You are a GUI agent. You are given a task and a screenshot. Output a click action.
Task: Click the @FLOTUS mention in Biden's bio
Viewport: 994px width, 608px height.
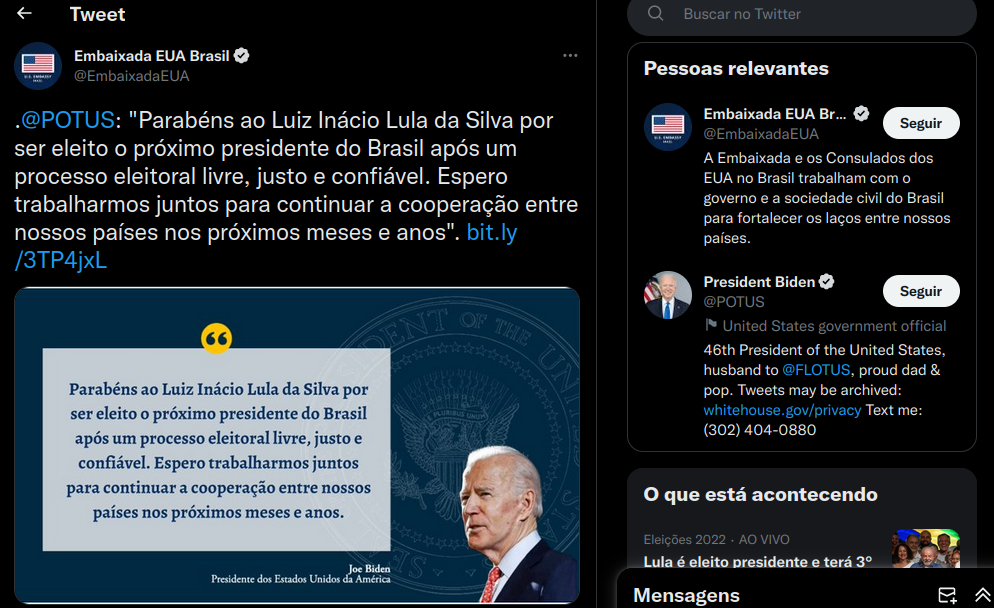coord(816,370)
